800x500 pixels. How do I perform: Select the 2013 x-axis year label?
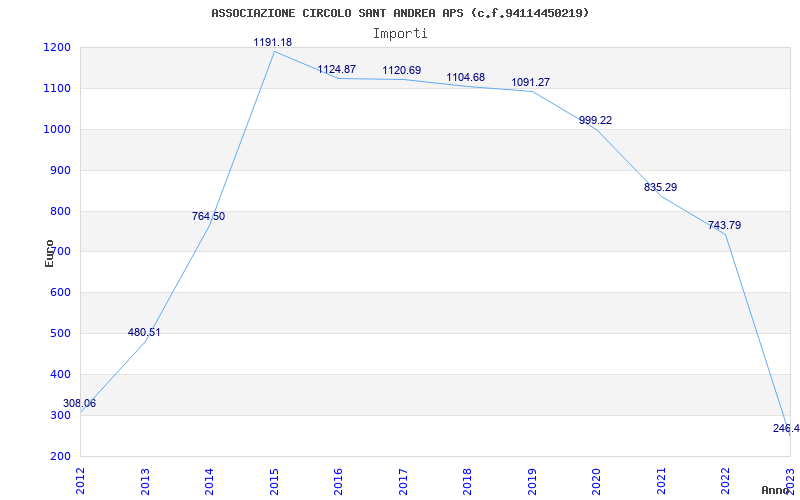coord(145,480)
